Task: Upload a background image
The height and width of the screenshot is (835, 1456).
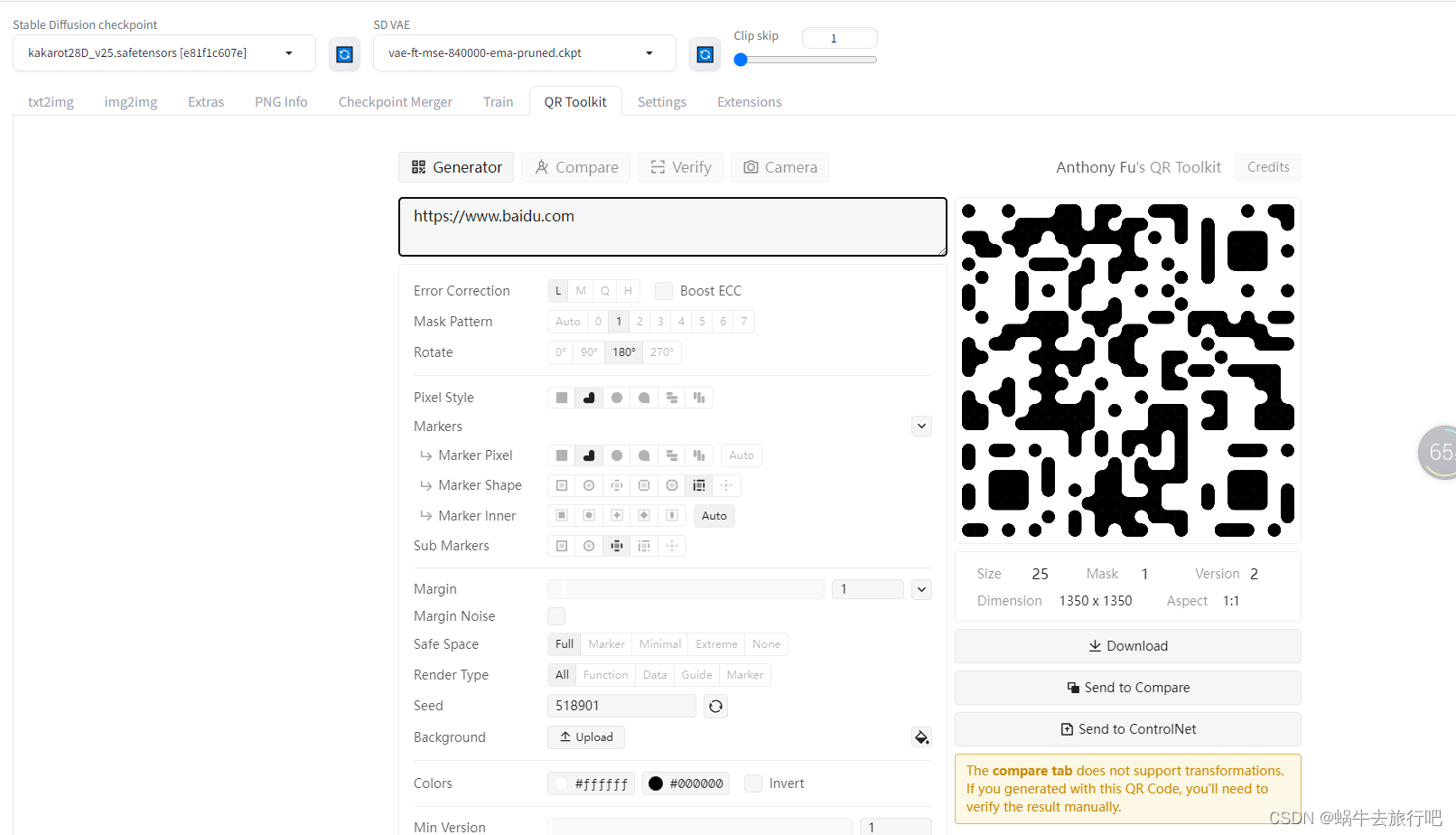Action: [586, 737]
